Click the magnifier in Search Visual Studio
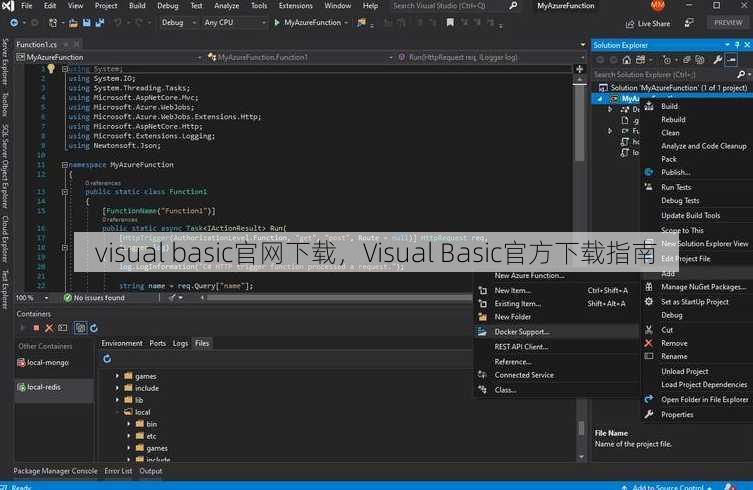The height and width of the screenshot is (490, 753). (x=513, y=6)
